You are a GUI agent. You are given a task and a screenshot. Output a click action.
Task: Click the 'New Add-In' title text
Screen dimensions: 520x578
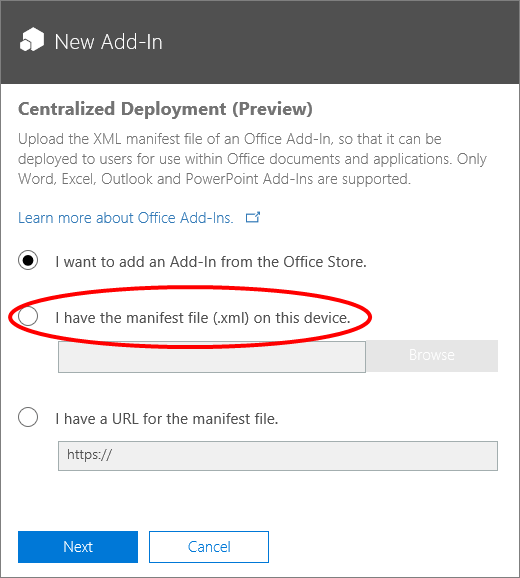[x=108, y=42]
